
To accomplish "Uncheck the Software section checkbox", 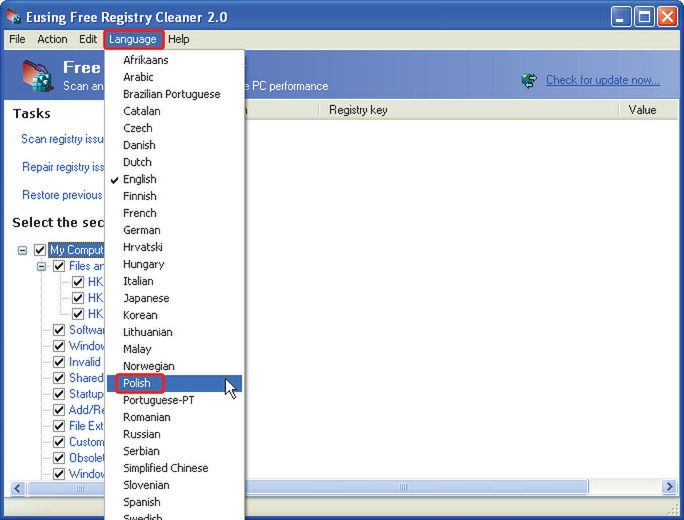I will (59, 330).
